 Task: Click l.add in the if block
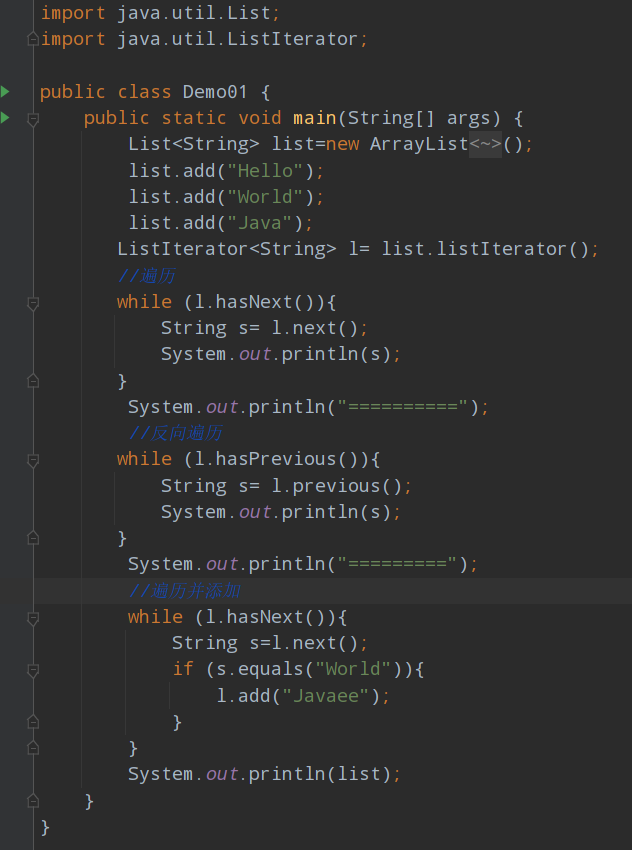[243, 696]
